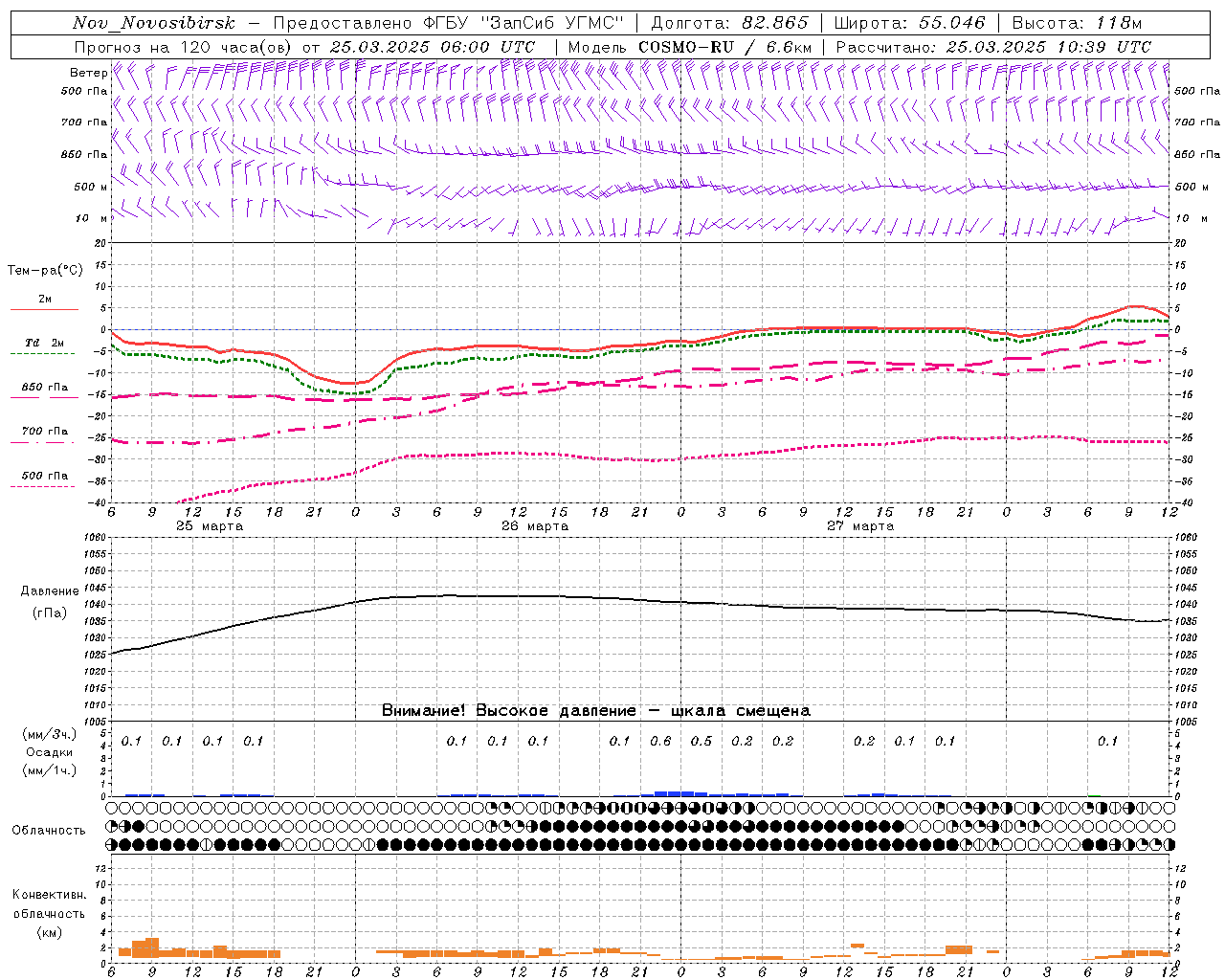
Task: Select the Td 2м dew point legend entry
Action: click(x=45, y=343)
